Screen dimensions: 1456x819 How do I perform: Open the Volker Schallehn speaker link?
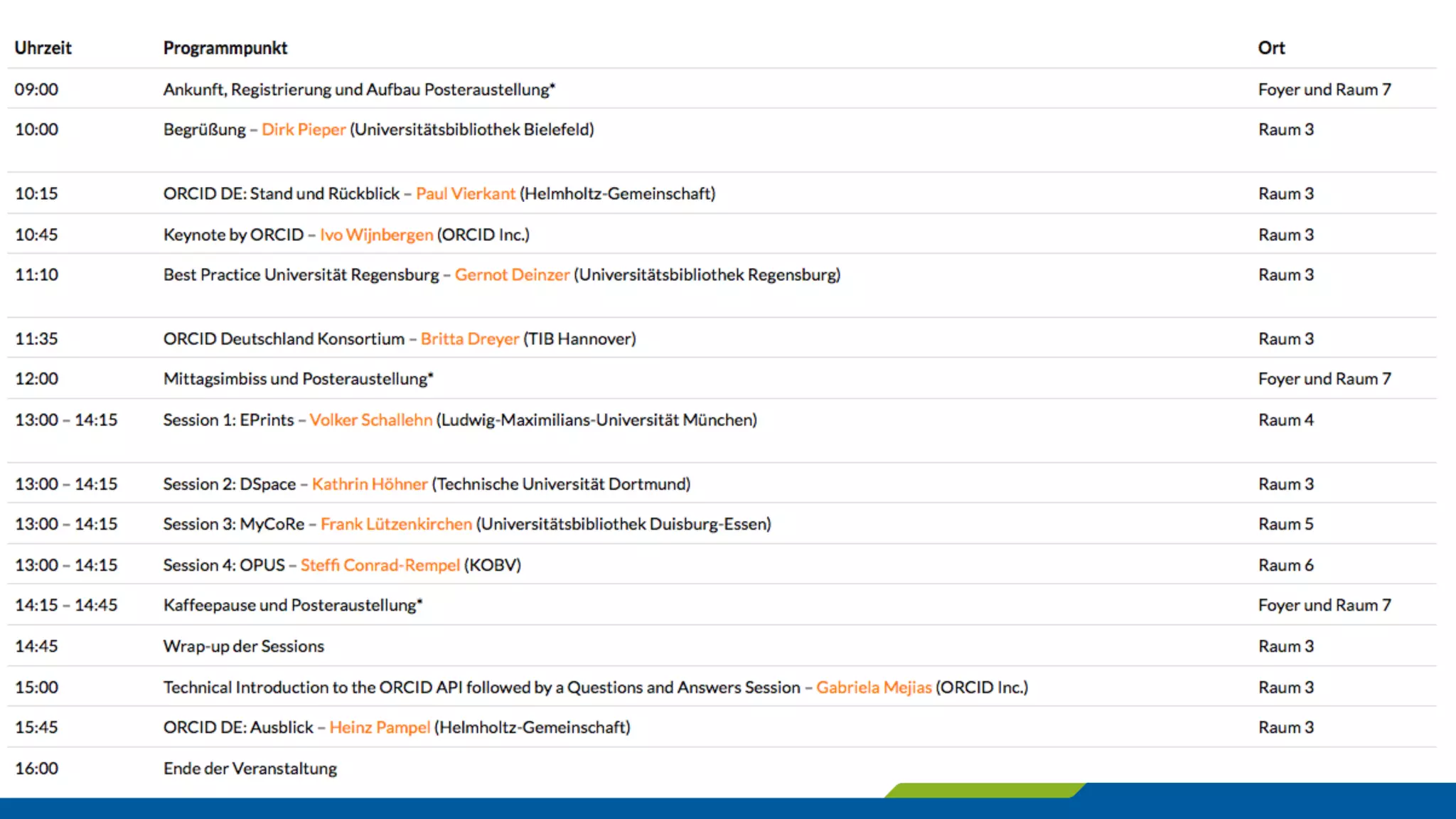coord(370,419)
